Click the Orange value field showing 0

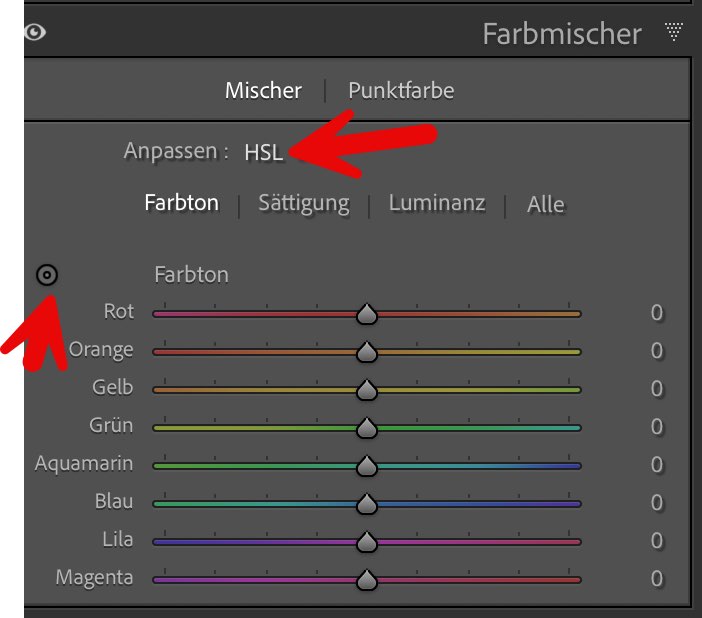(657, 351)
